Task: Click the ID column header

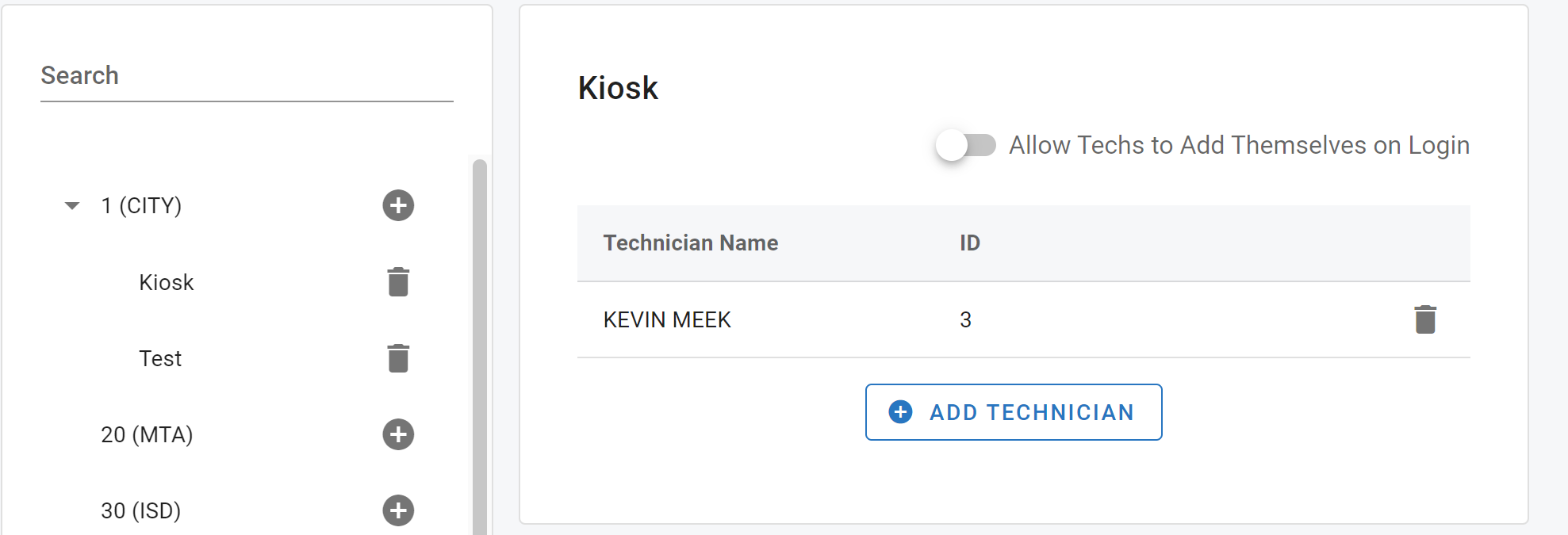Action: click(969, 243)
